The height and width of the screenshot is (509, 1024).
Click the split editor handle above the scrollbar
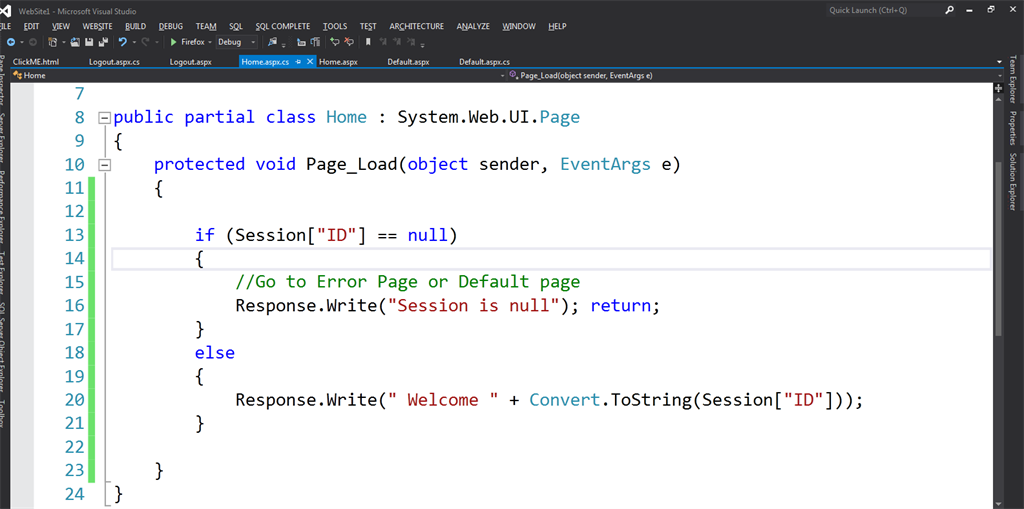pyautogui.click(x=999, y=87)
